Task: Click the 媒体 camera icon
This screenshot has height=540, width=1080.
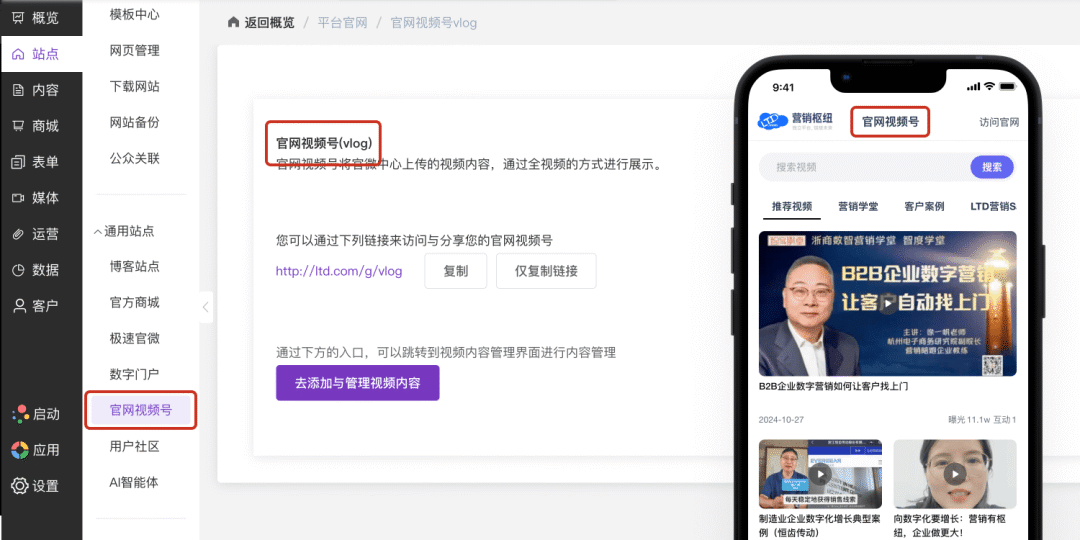Action: point(19,198)
